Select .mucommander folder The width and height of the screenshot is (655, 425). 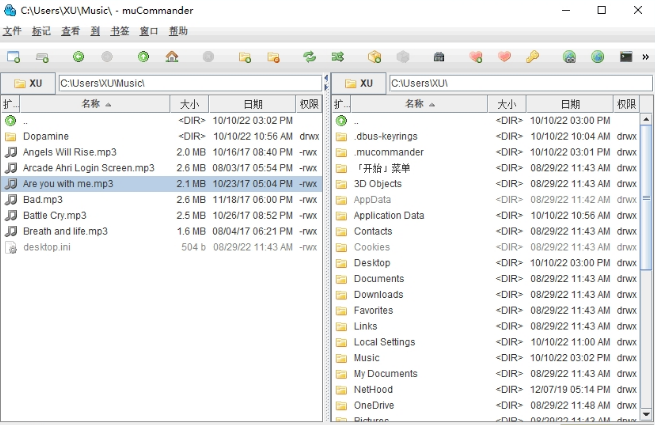click(x=486, y=152)
